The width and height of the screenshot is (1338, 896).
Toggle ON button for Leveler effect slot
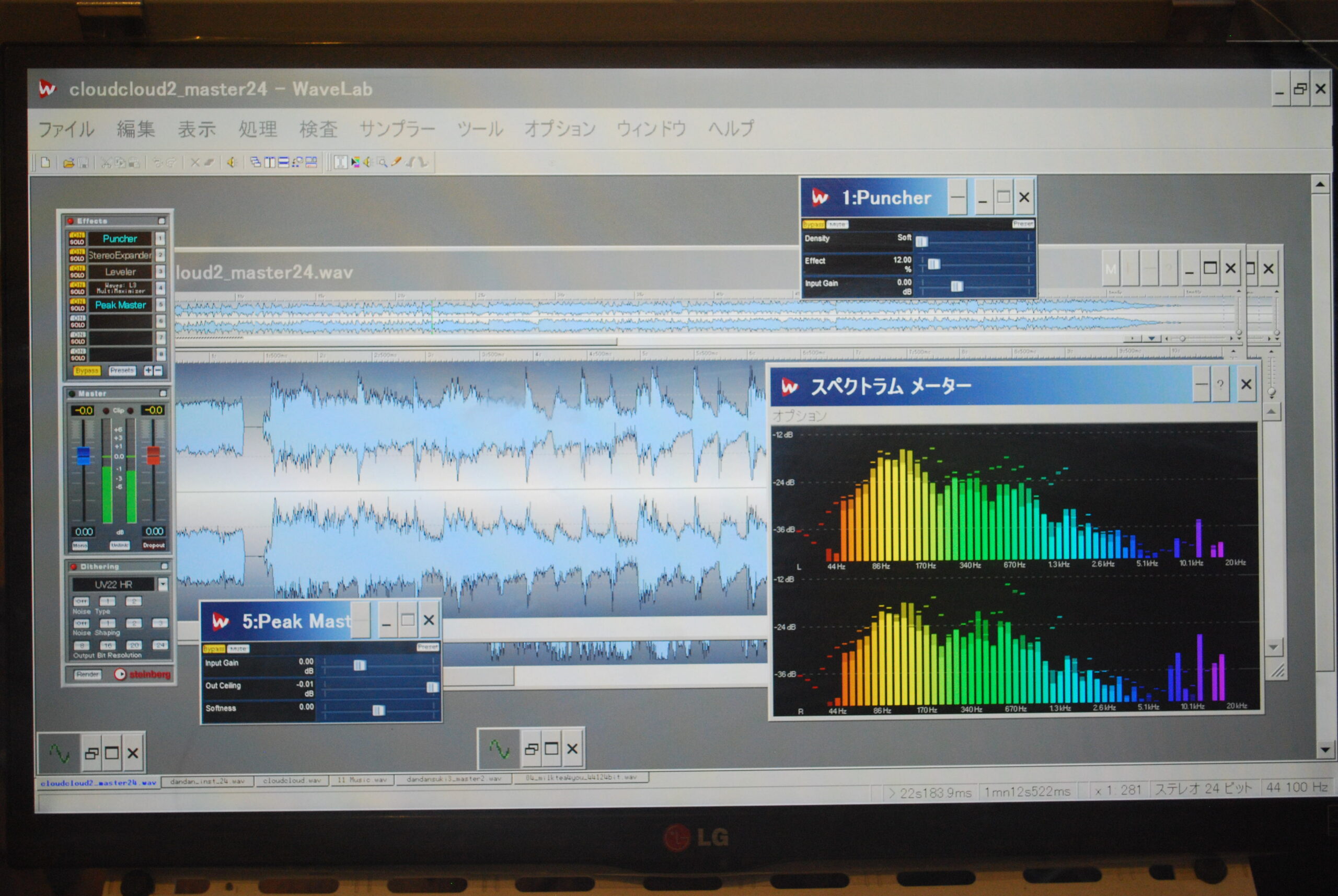tap(77, 269)
